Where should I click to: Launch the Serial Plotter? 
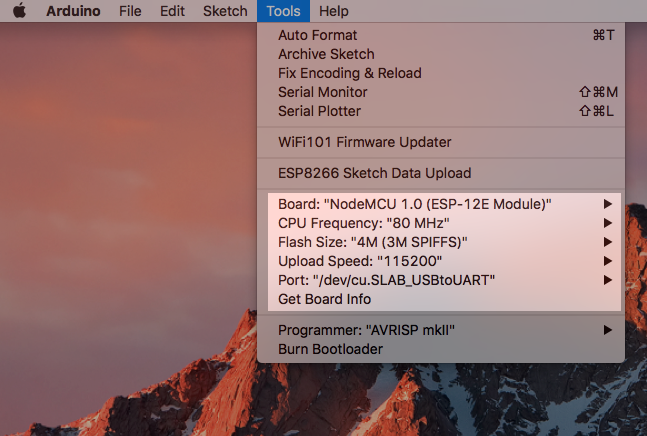pyautogui.click(x=441, y=111)
